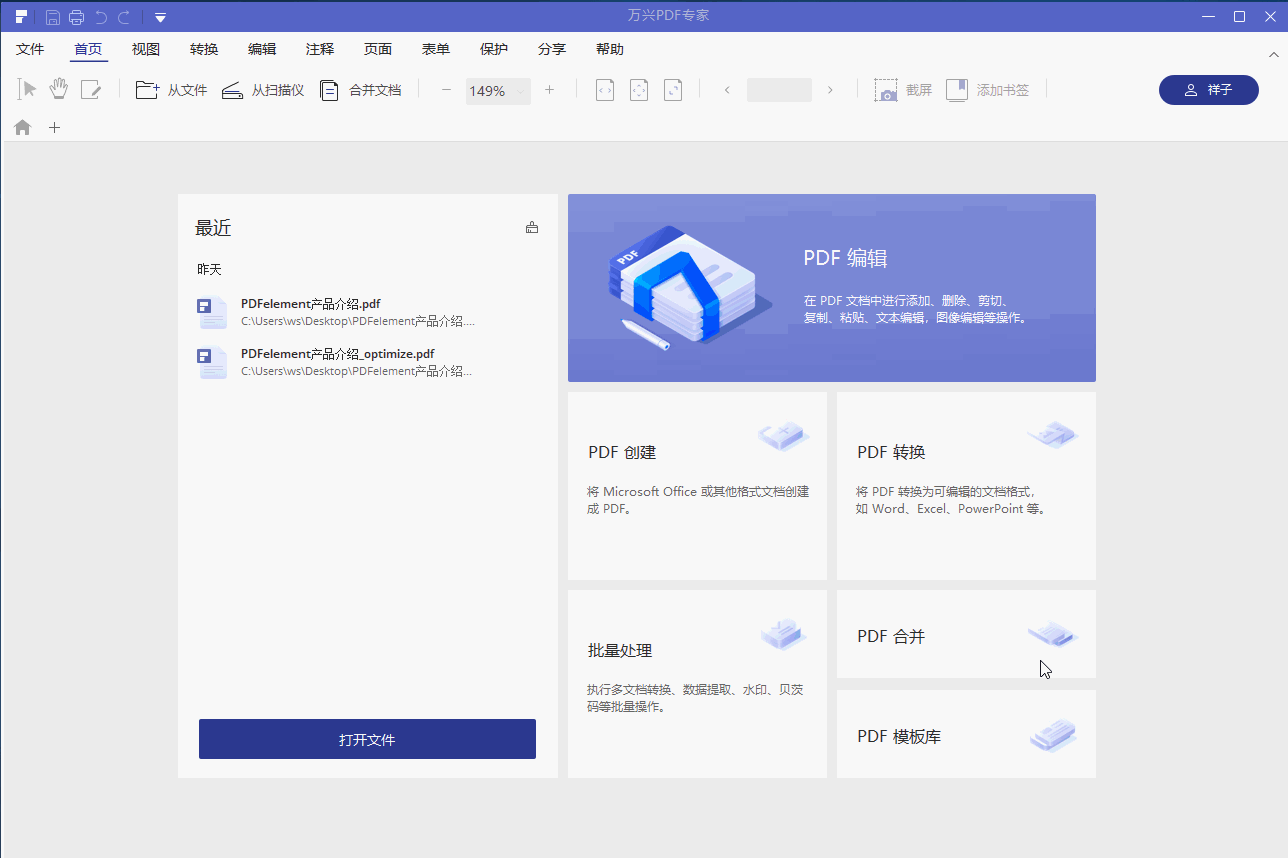Activate the selection arrow tool
Screen dimensions: 1288x858
click(x=26, y=88)
